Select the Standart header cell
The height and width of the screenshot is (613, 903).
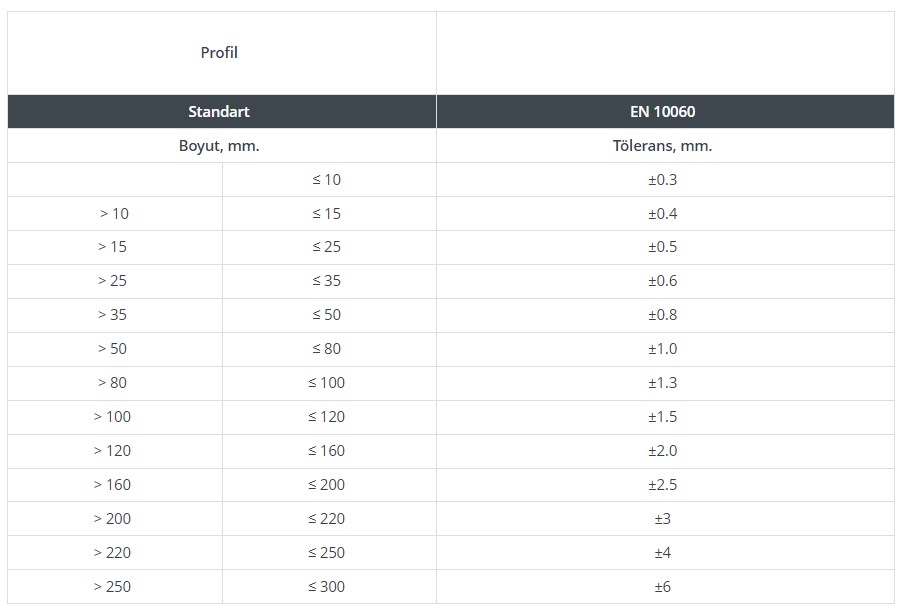coord(219,112)
